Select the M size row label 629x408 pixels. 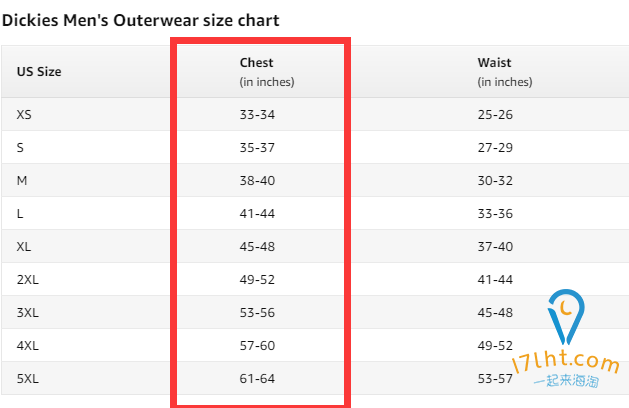pyautogui.click(x=22, y=181)
